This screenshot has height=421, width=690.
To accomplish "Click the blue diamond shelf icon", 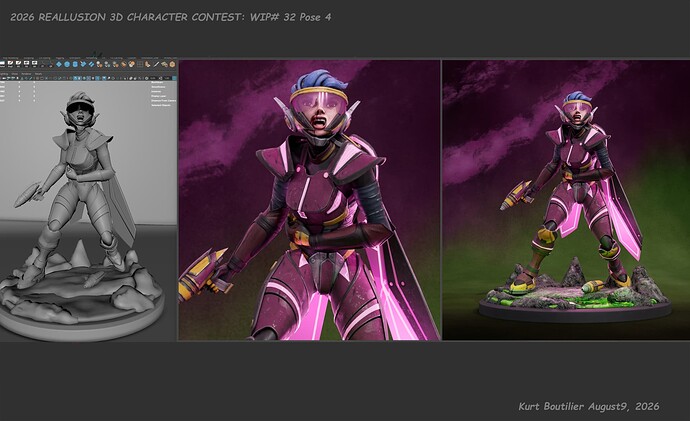I will tap(59, 64).
